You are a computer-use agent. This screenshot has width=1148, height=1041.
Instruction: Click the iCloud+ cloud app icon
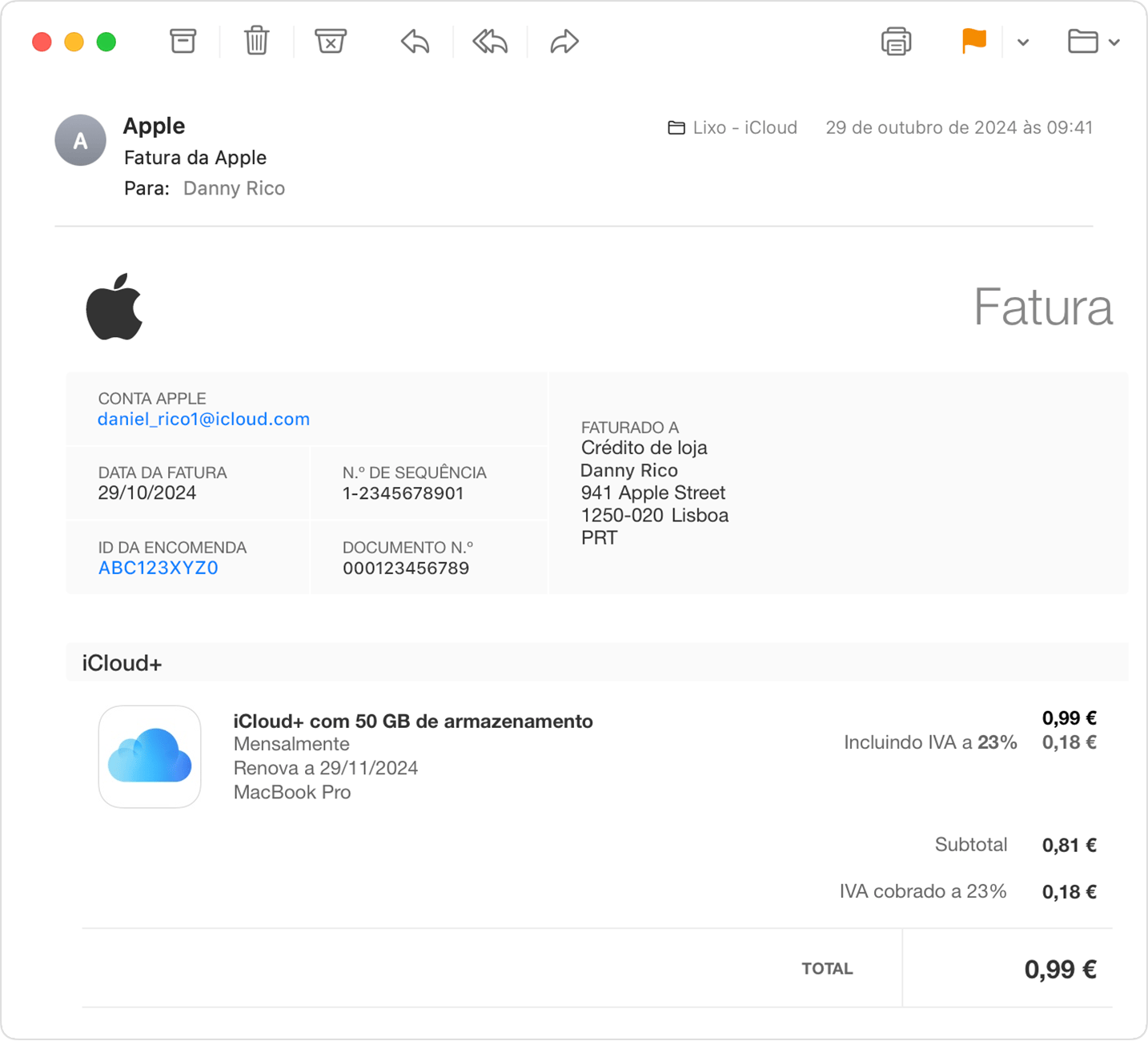(150, 756)
